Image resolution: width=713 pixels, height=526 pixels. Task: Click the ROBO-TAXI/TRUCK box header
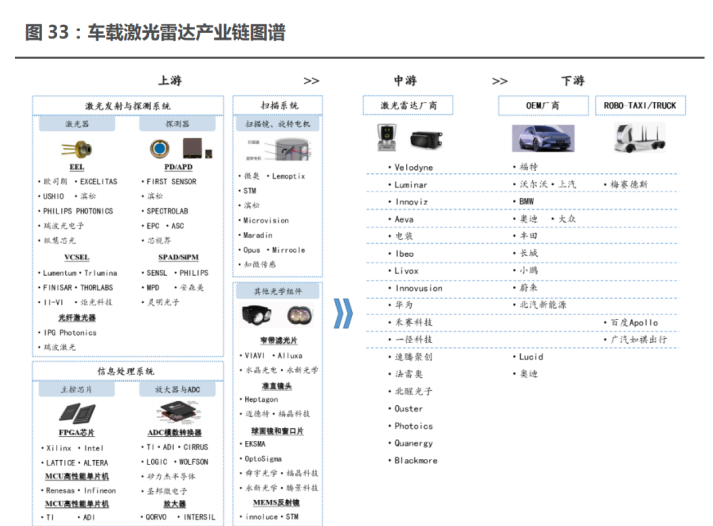pyautogui.click(x=640, y=105)
